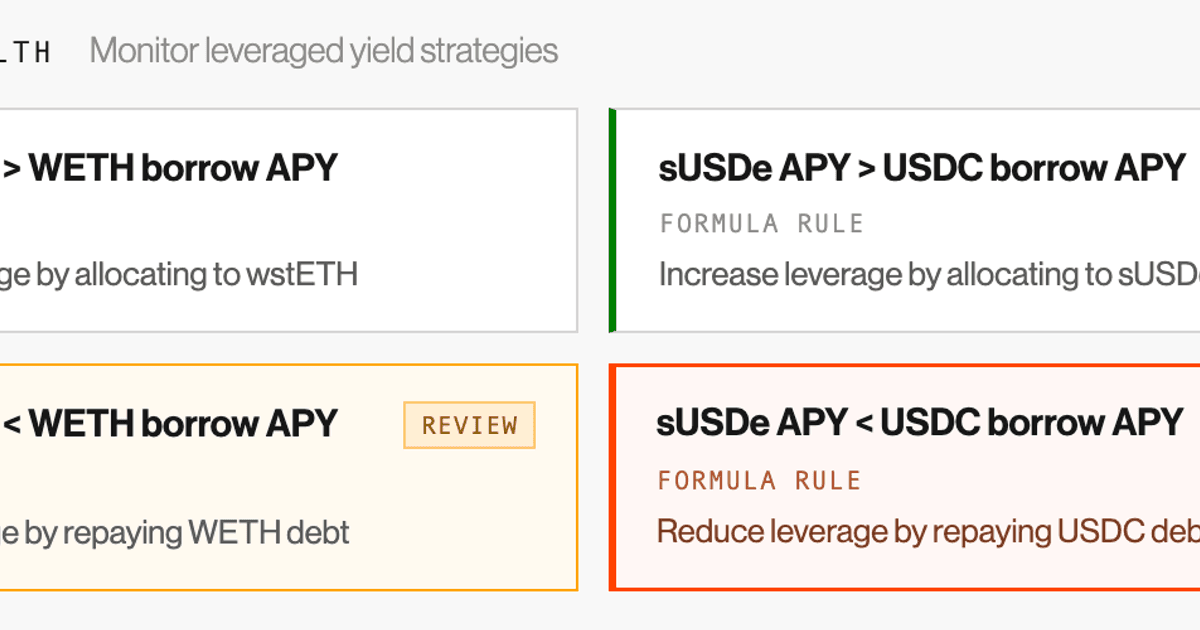Click the gray FORMULA RULE label in the green-bordered card
Image resolution: width=1200 pixels, height=630 pixels.
(x=761, y=224)
